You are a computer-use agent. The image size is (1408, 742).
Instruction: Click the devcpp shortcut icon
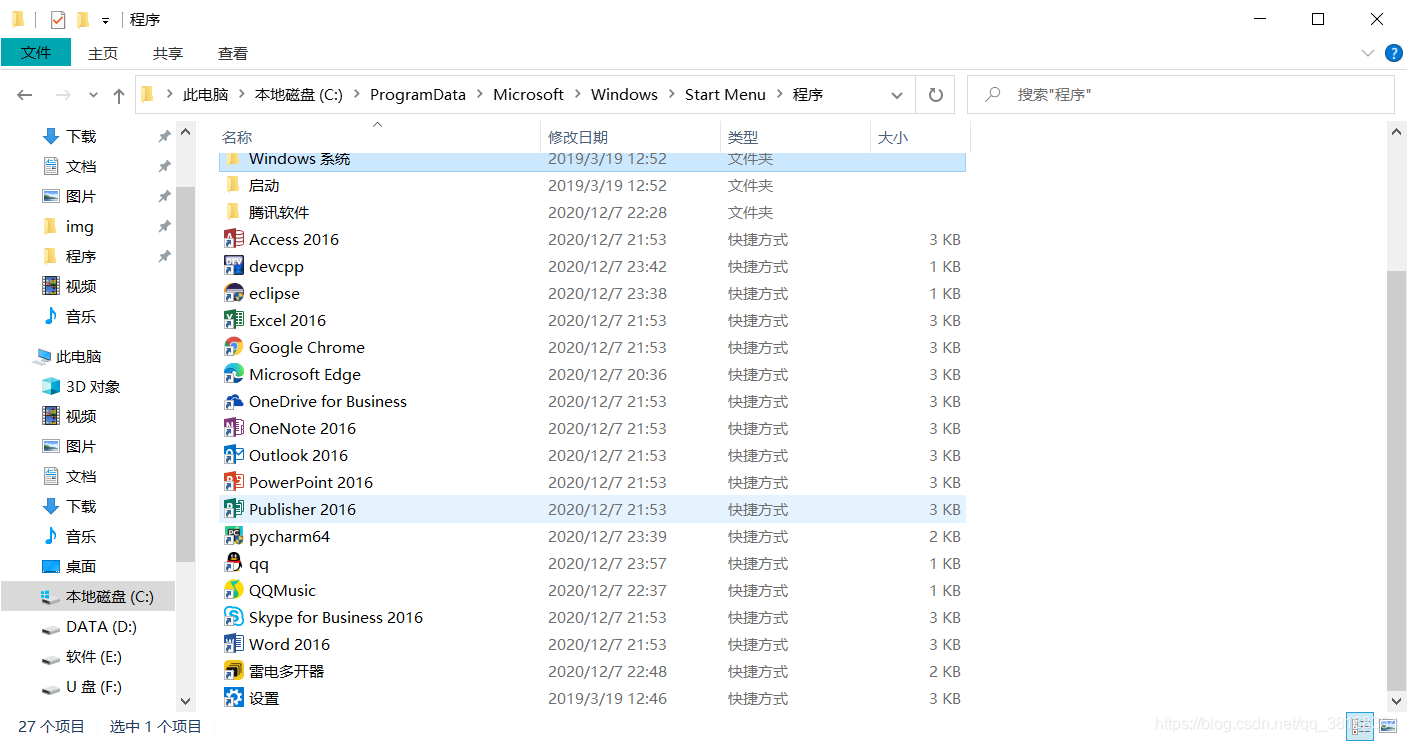[x=234, y=266]
